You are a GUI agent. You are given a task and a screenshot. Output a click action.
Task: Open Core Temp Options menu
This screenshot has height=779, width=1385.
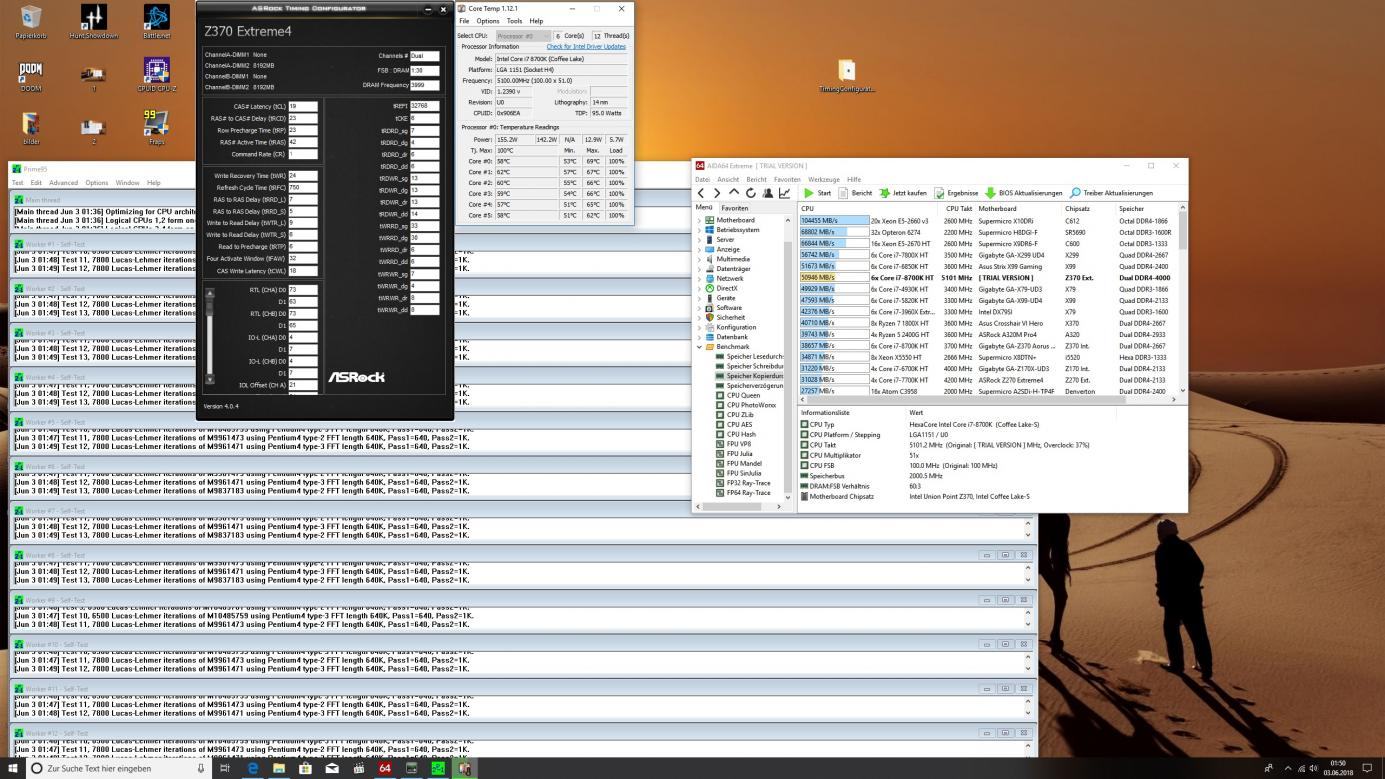(x=488, y=21)
